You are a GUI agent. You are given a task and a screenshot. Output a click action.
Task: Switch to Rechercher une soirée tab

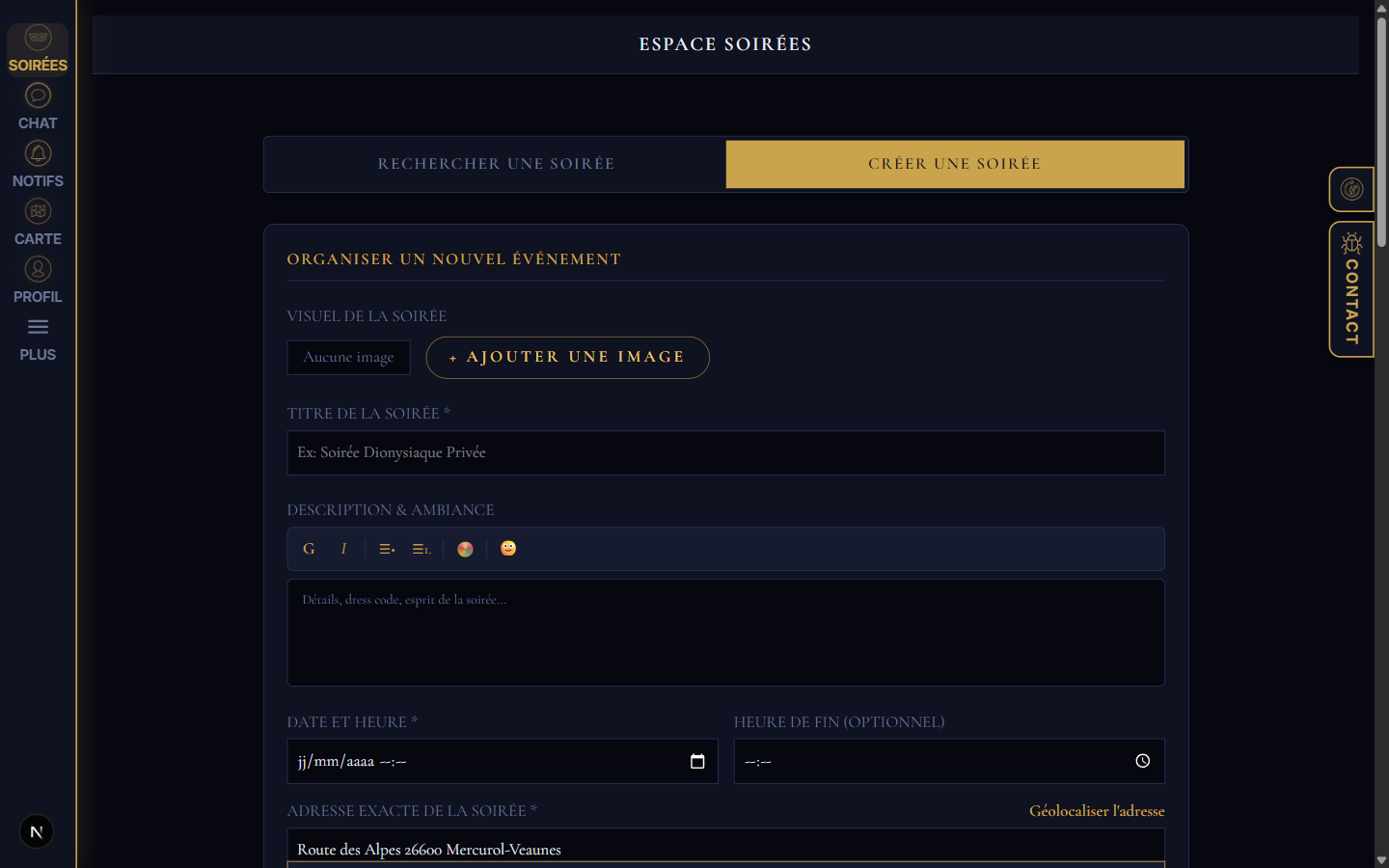496,164
